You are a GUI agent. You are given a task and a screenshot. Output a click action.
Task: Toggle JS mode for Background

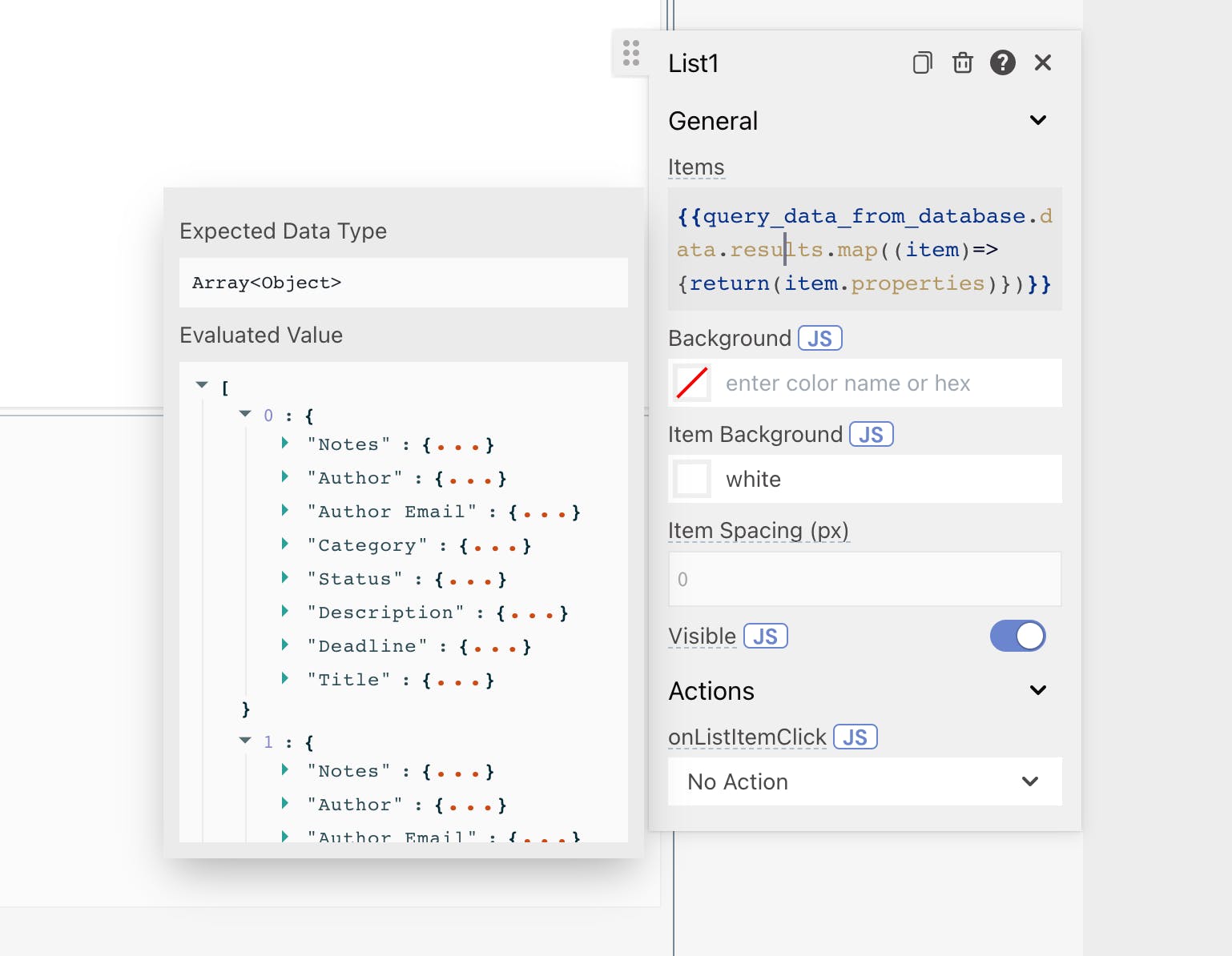pyautogui.click(x=819, y=339)
